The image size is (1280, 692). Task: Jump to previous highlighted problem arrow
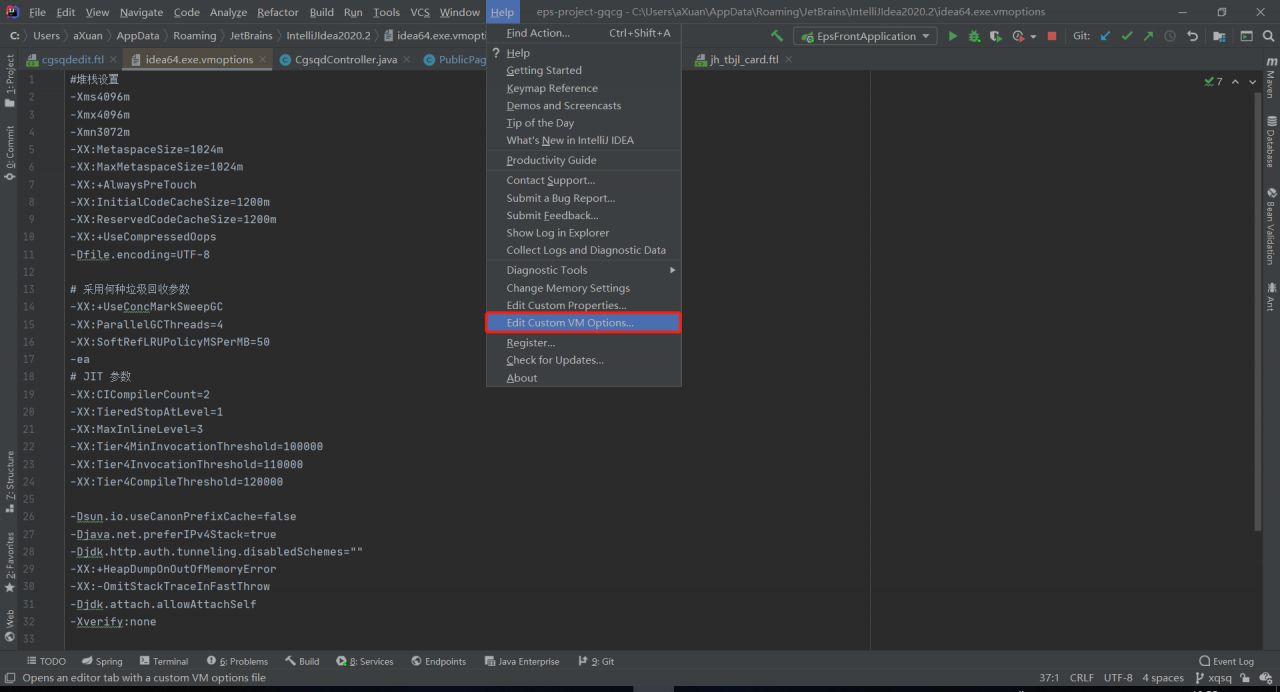1235,81
